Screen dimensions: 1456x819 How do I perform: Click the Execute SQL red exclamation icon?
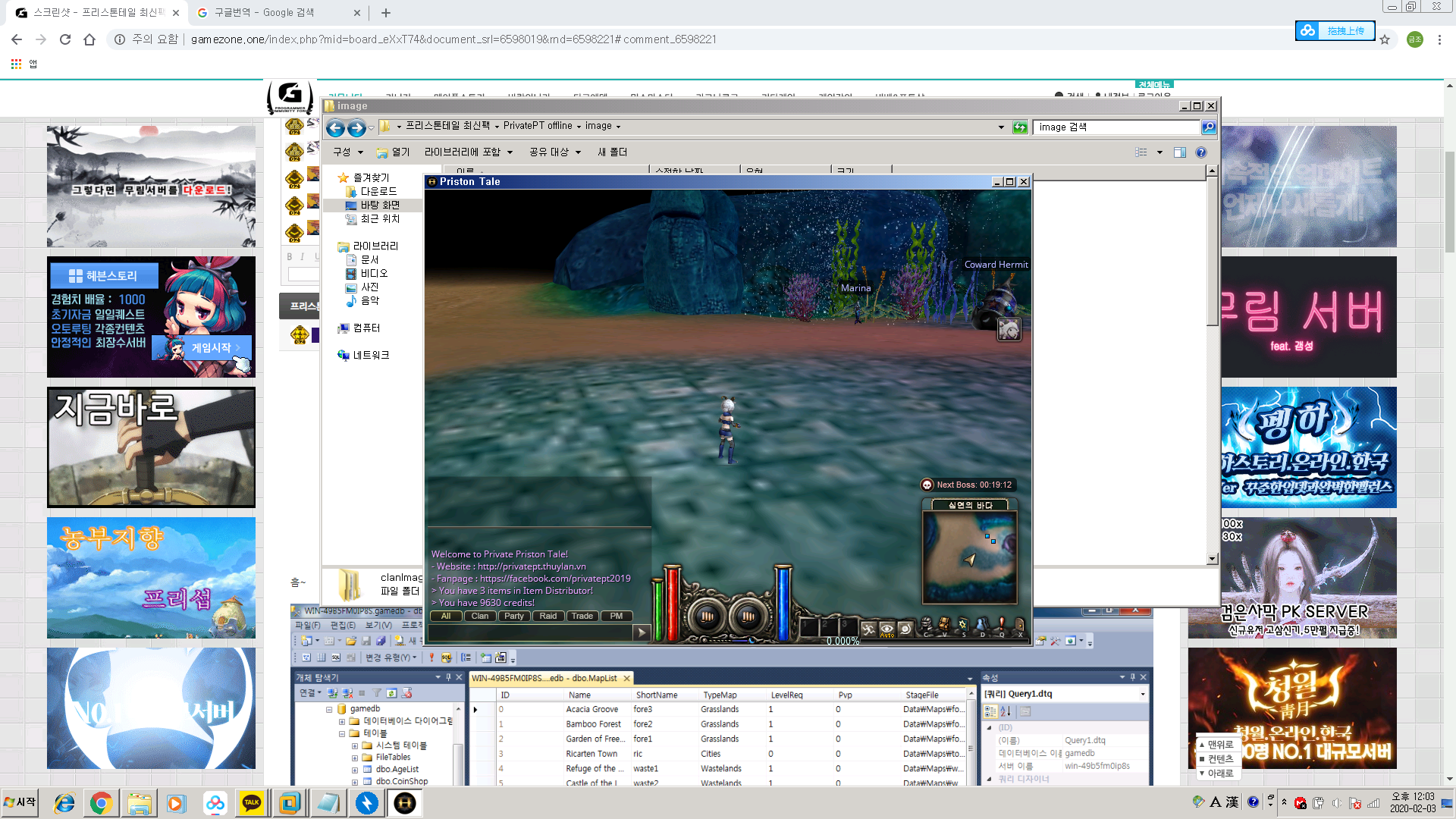click(x=431, y=658)
